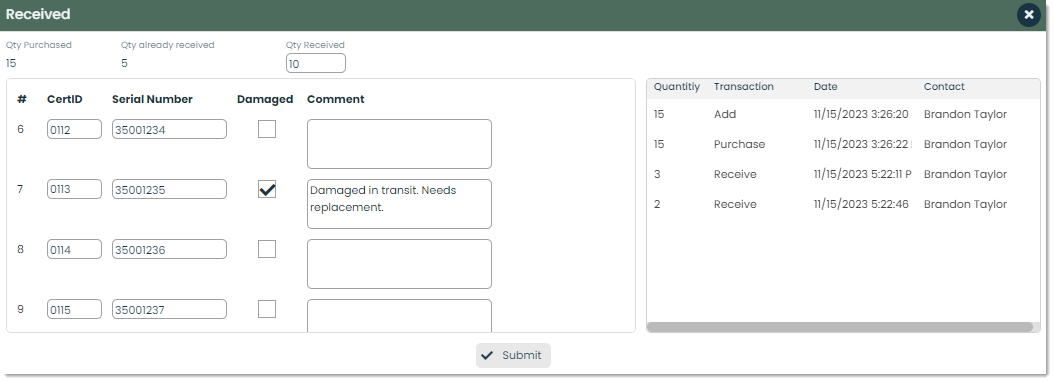Select the Transaction column header
The image size is (1054, 382).
743,87
